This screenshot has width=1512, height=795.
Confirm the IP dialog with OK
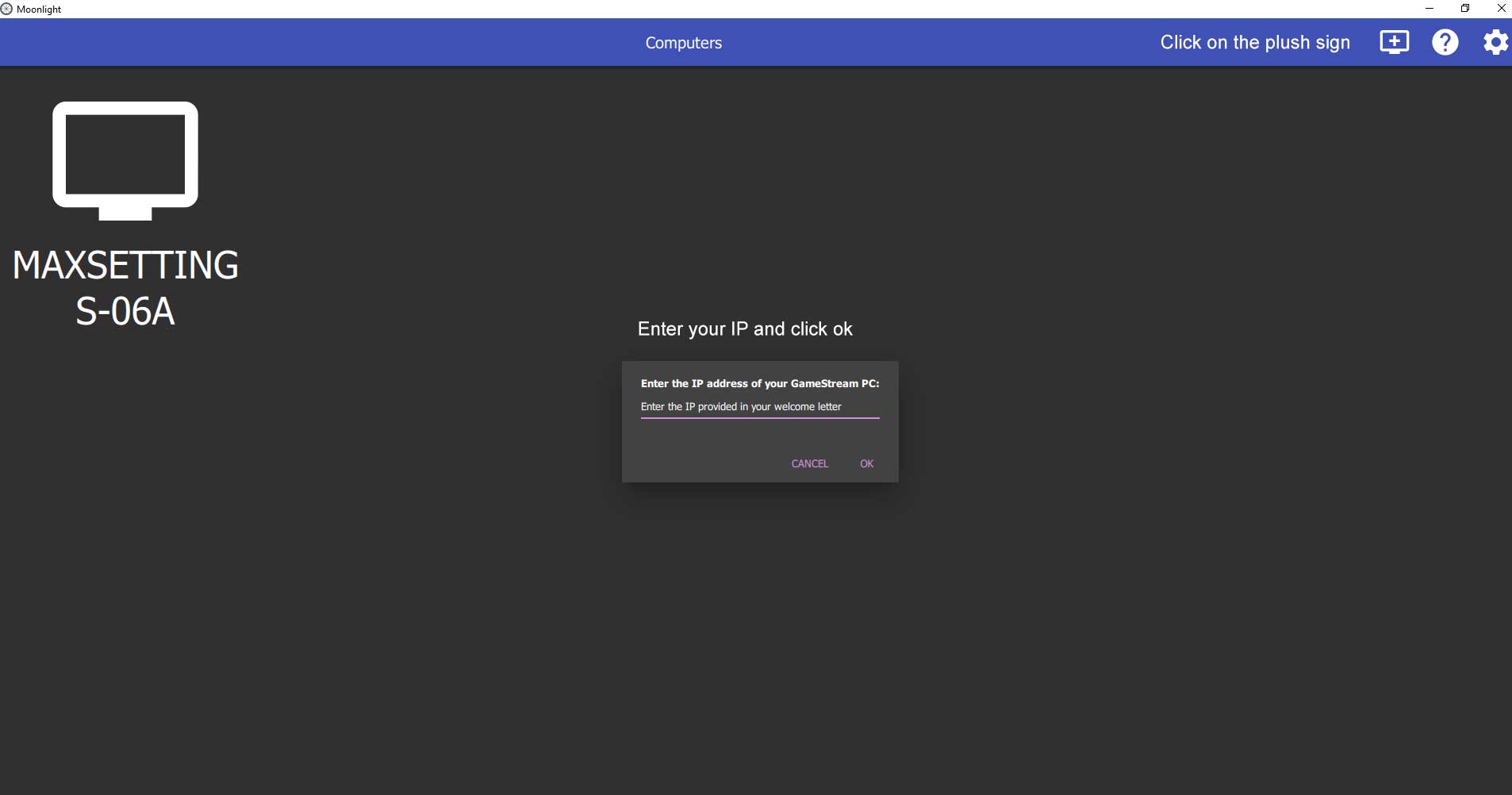pyautogui.click(x=867, y=463)
